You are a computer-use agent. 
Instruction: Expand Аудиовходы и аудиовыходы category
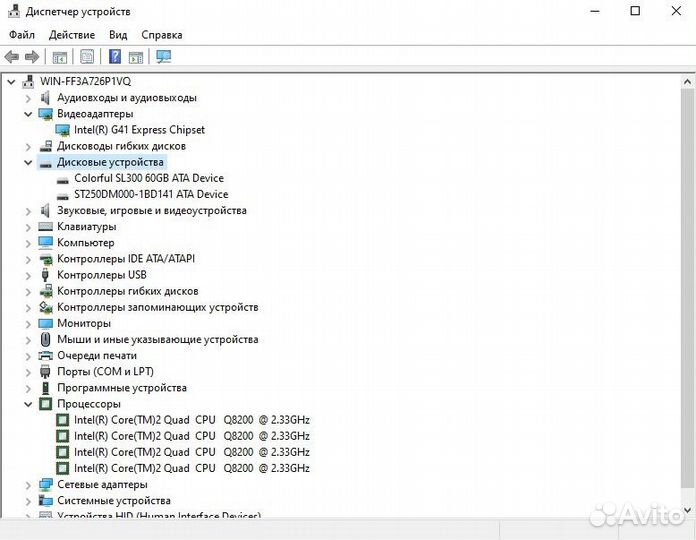point(28,98)
